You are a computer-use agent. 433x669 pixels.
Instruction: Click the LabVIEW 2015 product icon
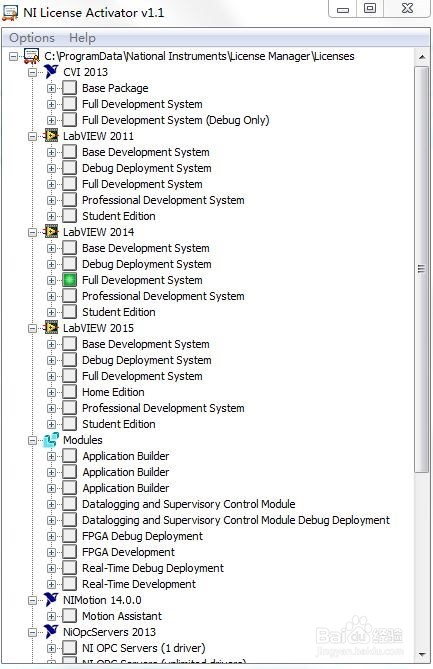[x=51, y=328]
